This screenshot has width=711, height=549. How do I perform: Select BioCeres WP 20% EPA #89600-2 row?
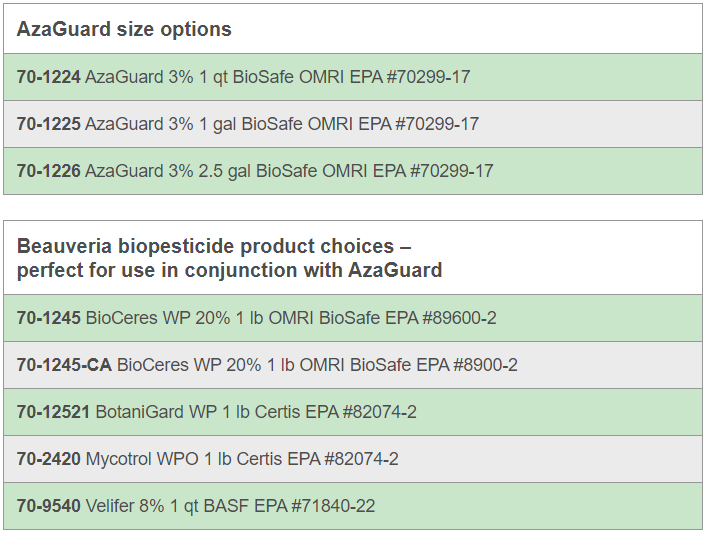point(353,318)
